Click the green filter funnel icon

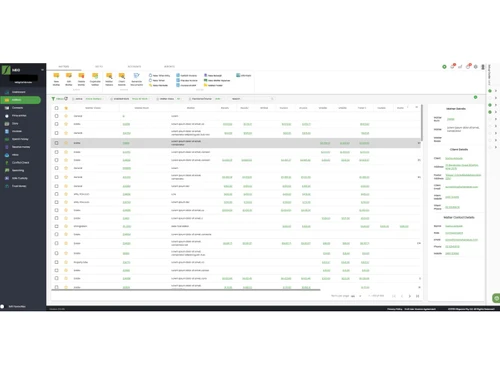pos(53,99)
